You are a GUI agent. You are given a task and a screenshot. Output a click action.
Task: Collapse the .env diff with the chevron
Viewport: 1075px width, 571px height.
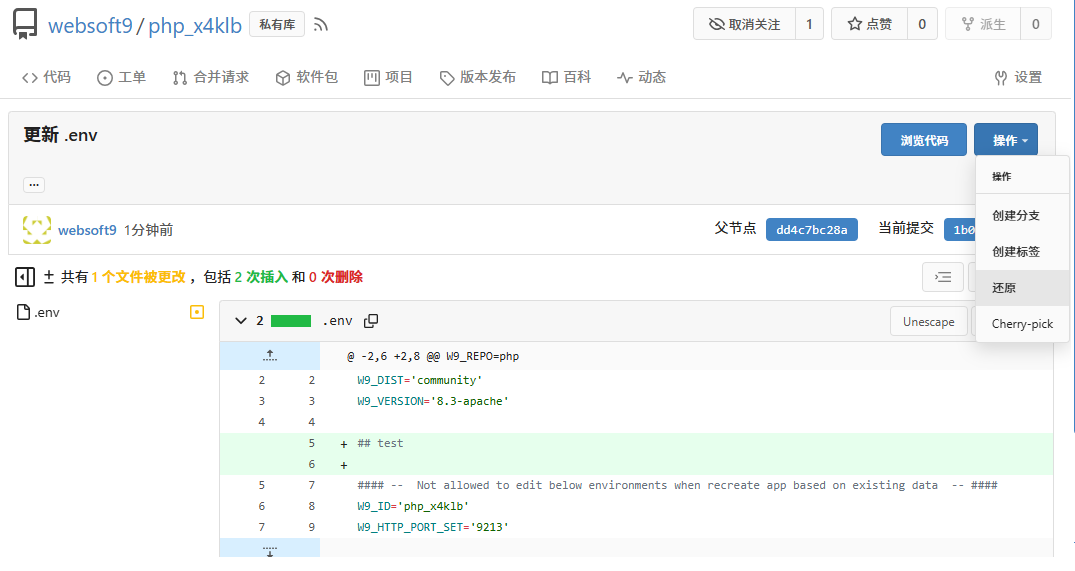pyautogui.click(x=240, y=321)
